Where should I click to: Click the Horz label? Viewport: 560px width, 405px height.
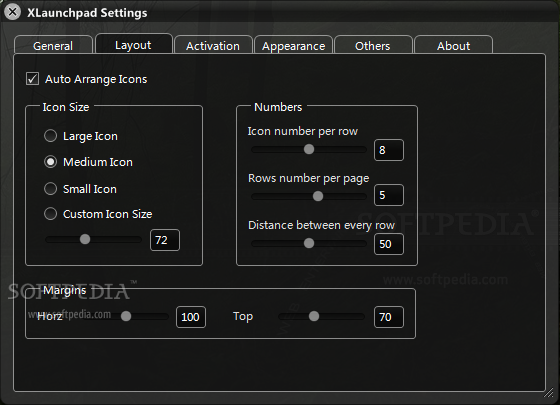pyautogui.click(x=50, y=316)
